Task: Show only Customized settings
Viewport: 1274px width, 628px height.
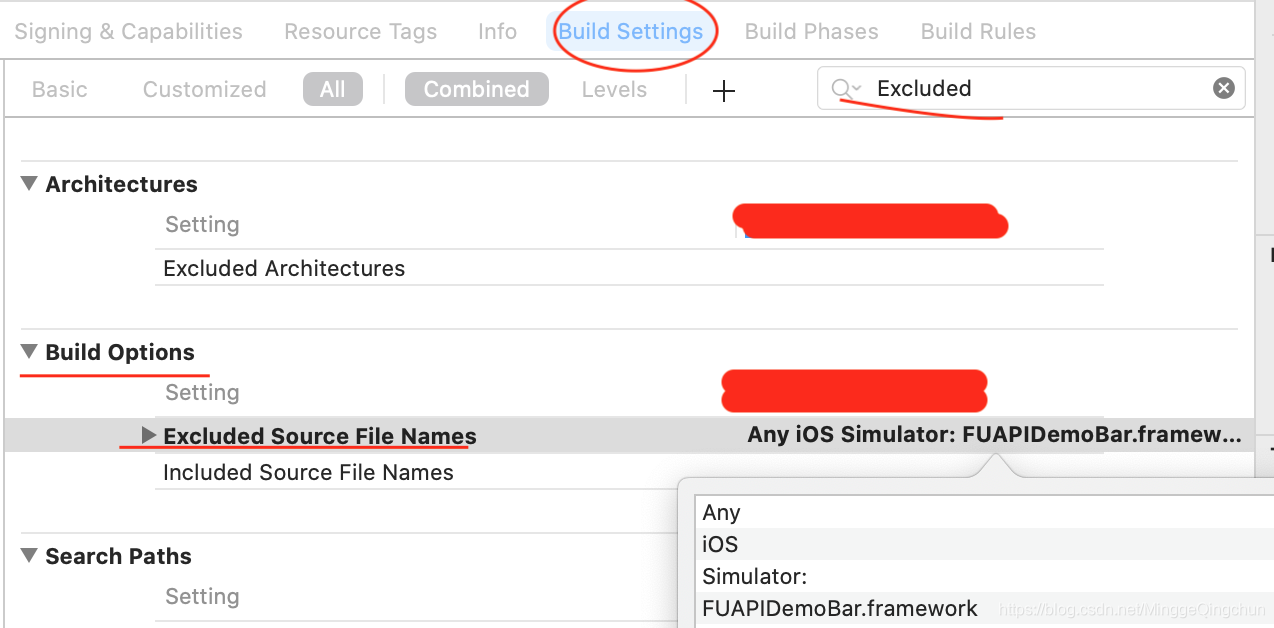Action: point(204,90)
